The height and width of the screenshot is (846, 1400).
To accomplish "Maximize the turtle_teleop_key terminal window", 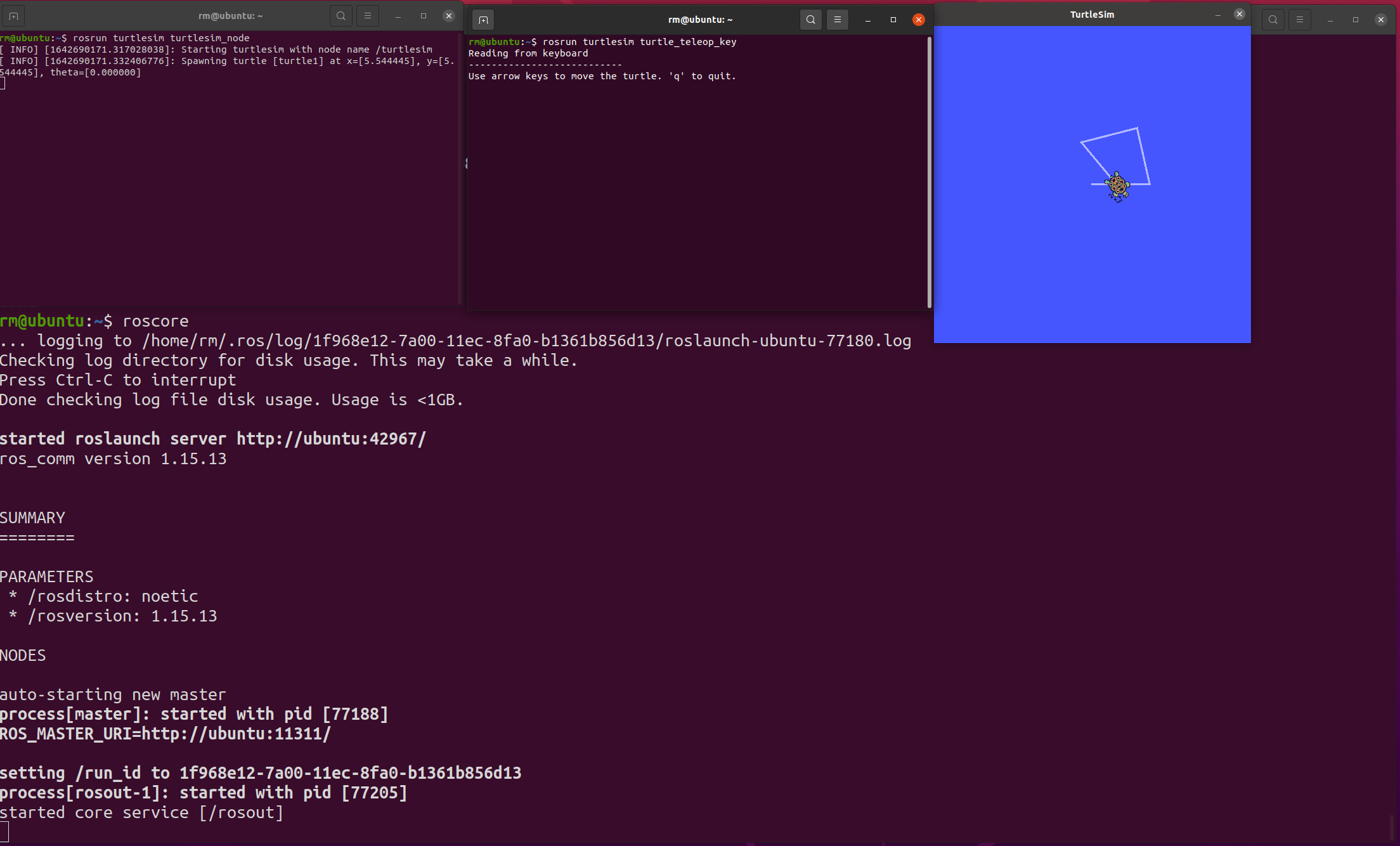I will (893, 20).
